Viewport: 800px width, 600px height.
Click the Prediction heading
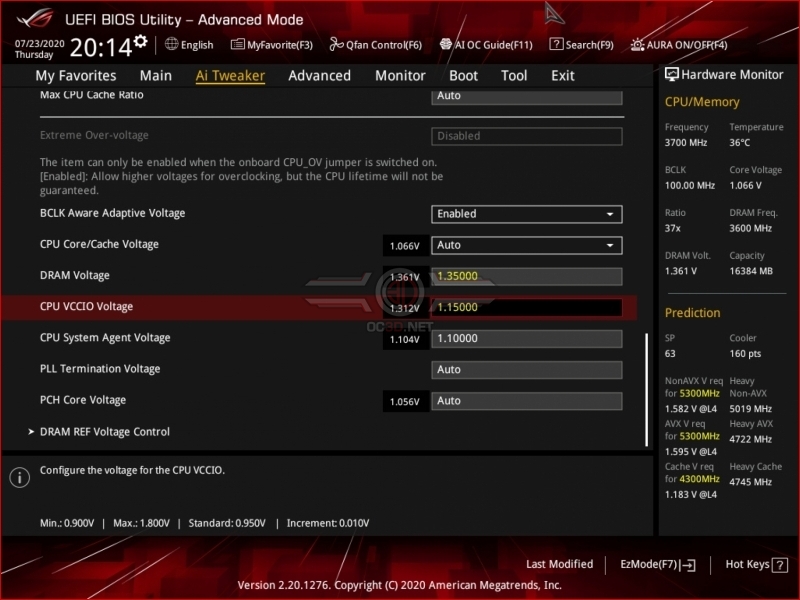[x=692, y=313]
